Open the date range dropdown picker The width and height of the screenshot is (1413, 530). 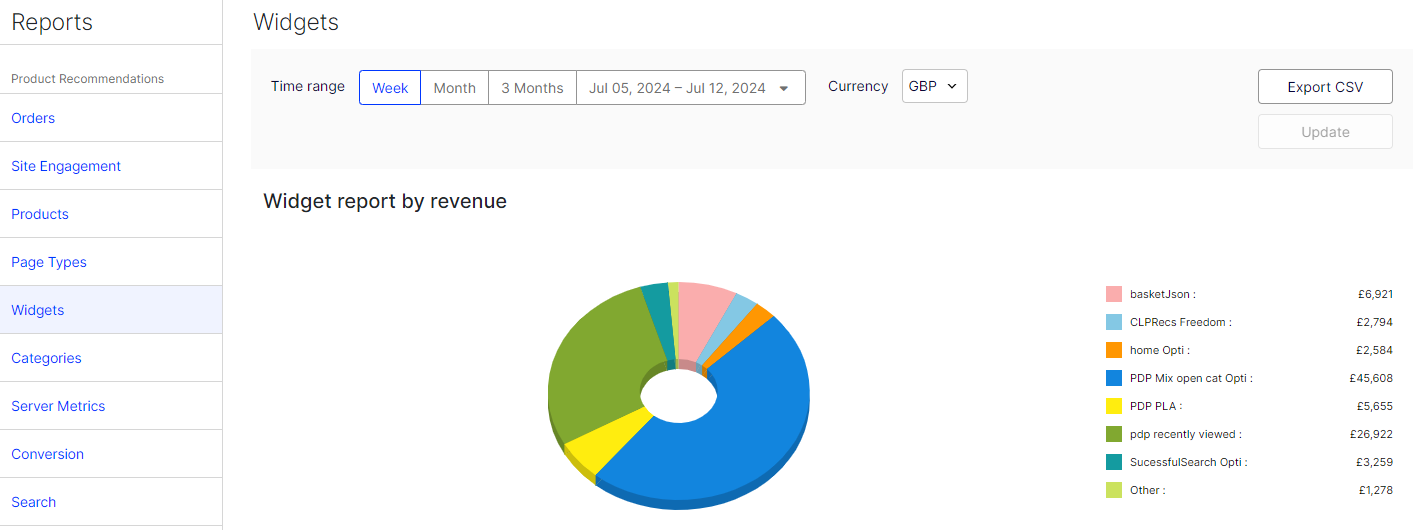tap(690, 88)
